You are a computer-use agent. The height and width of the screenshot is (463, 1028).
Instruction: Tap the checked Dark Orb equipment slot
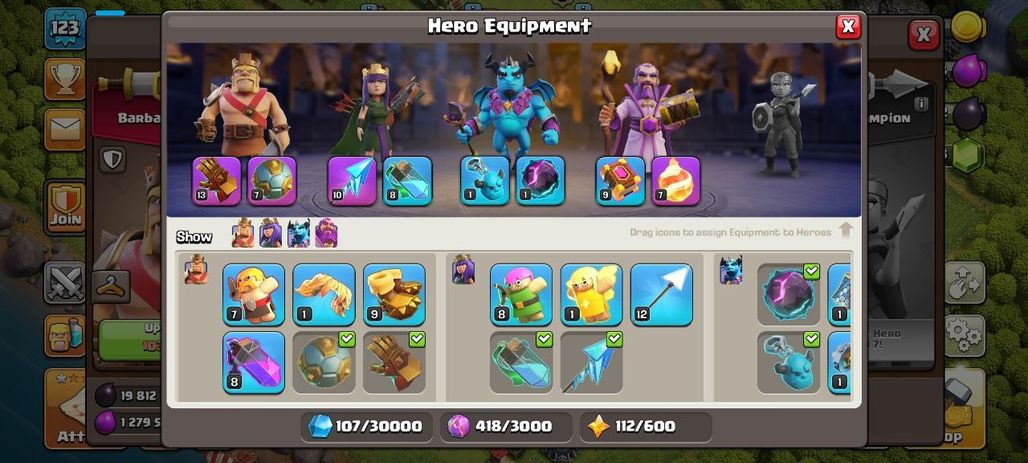789,294
